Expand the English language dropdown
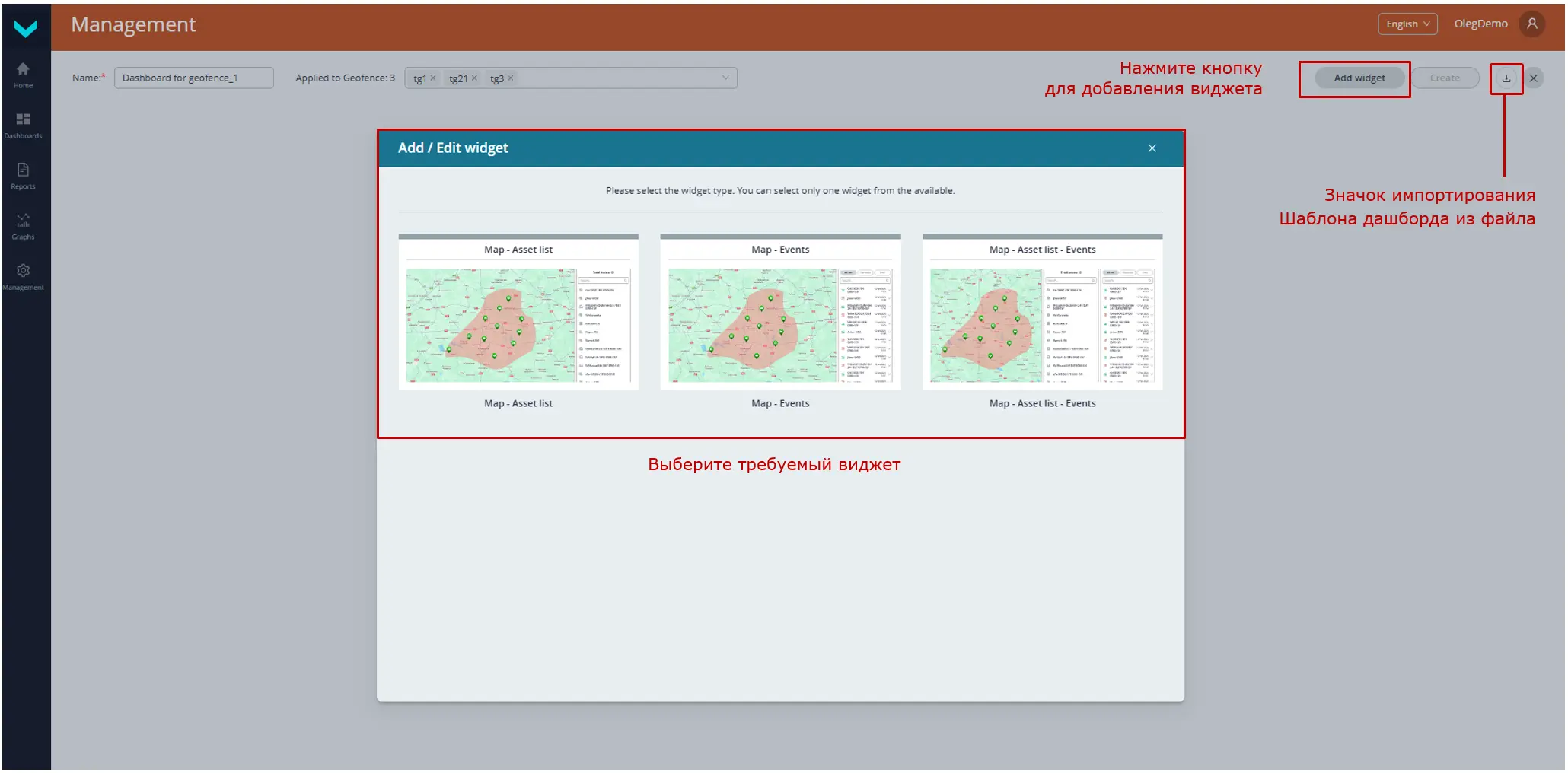The image size is (1568, 773). (x=1407, y=24)
